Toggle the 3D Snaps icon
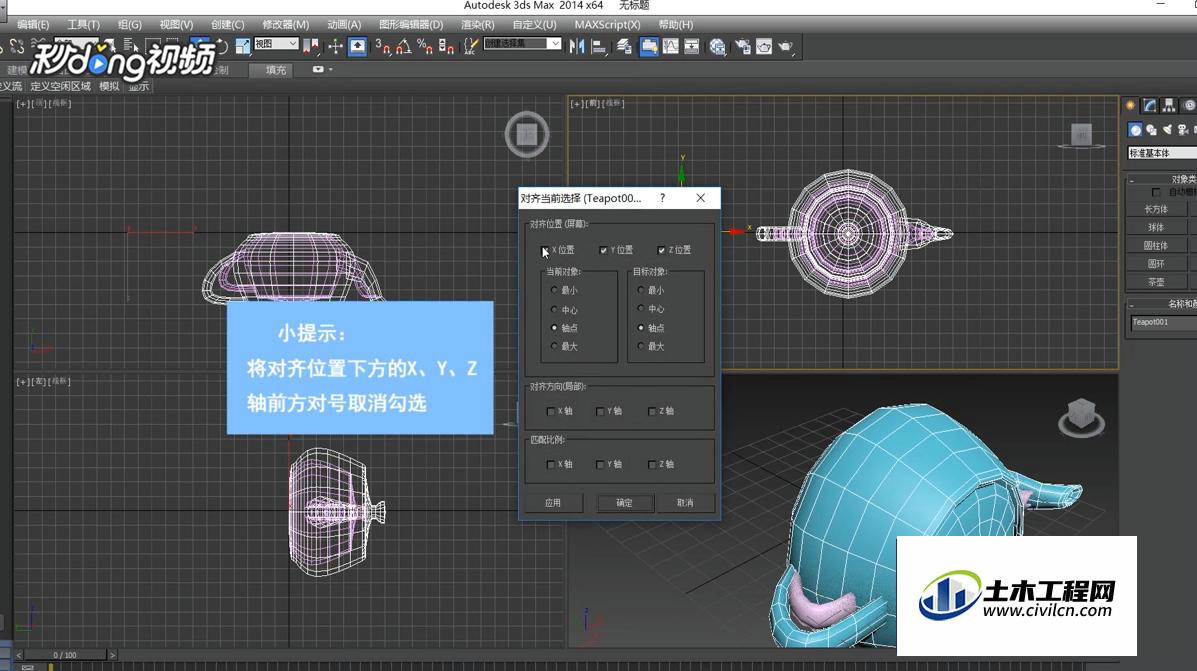The height and width of the screenshot is (671, 1197). pyautogui.click(x=382, y=47)
